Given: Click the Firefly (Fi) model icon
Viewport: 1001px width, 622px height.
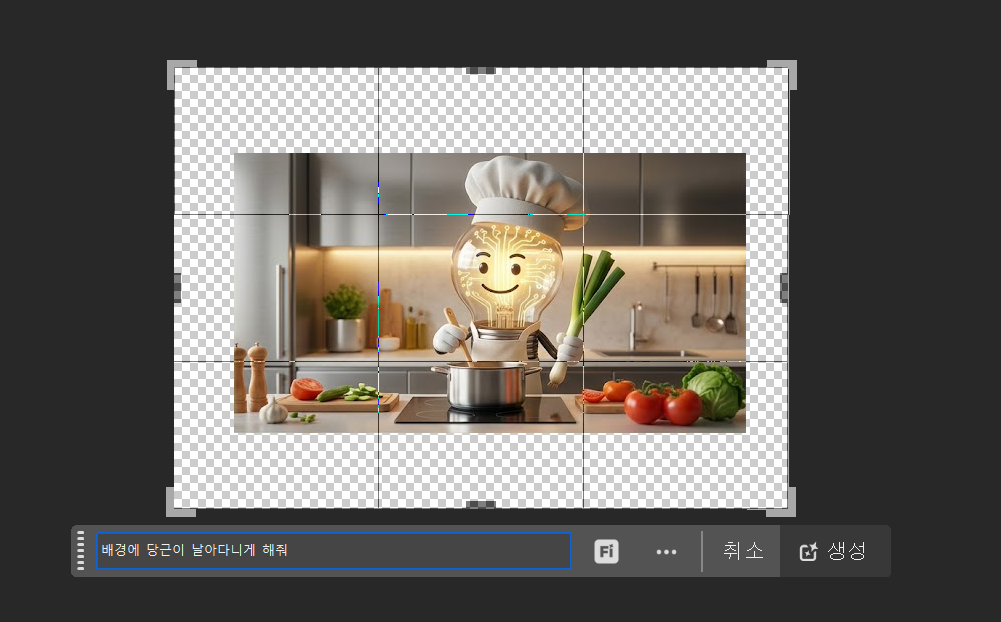Looking at the screenshot, I should click(606, 551).
